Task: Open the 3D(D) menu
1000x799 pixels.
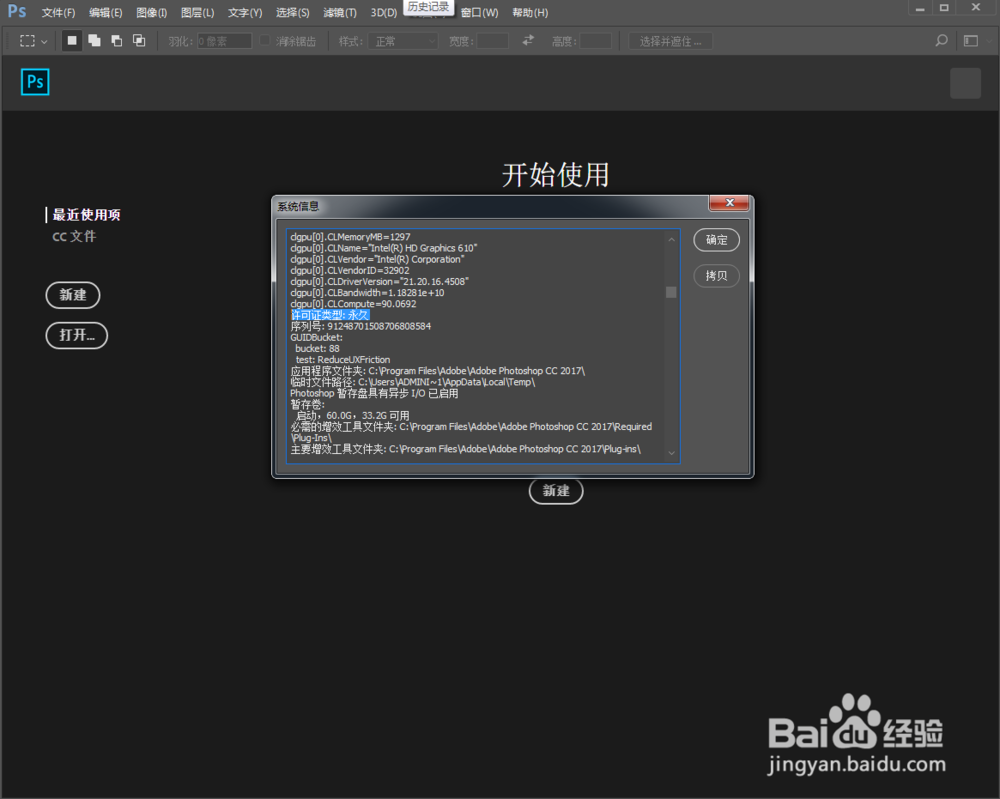Action: 384,13
